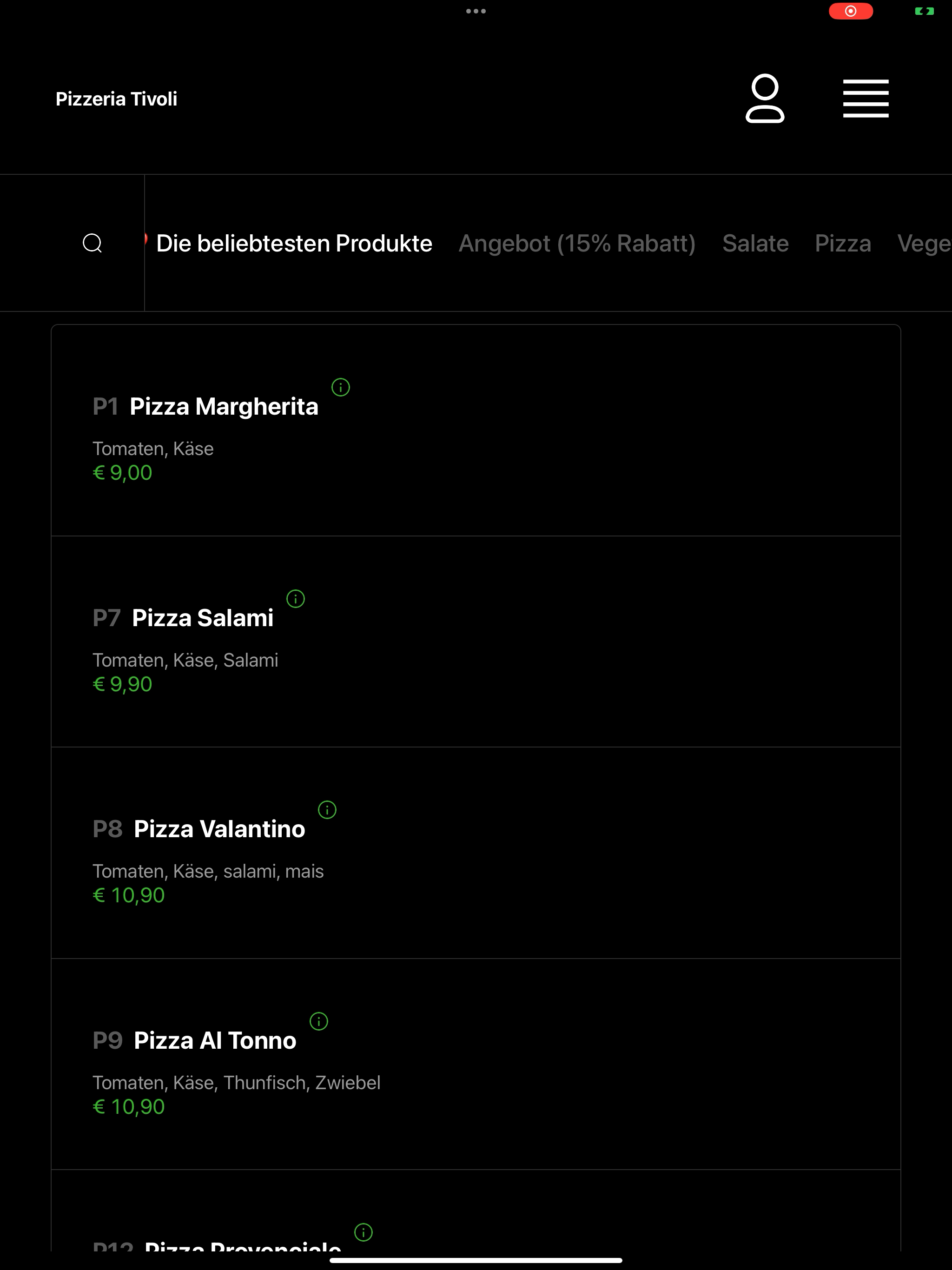This screenshot has width=952, height=1270.
Task: Click the € 9,90 price
Action: [122, 684]
